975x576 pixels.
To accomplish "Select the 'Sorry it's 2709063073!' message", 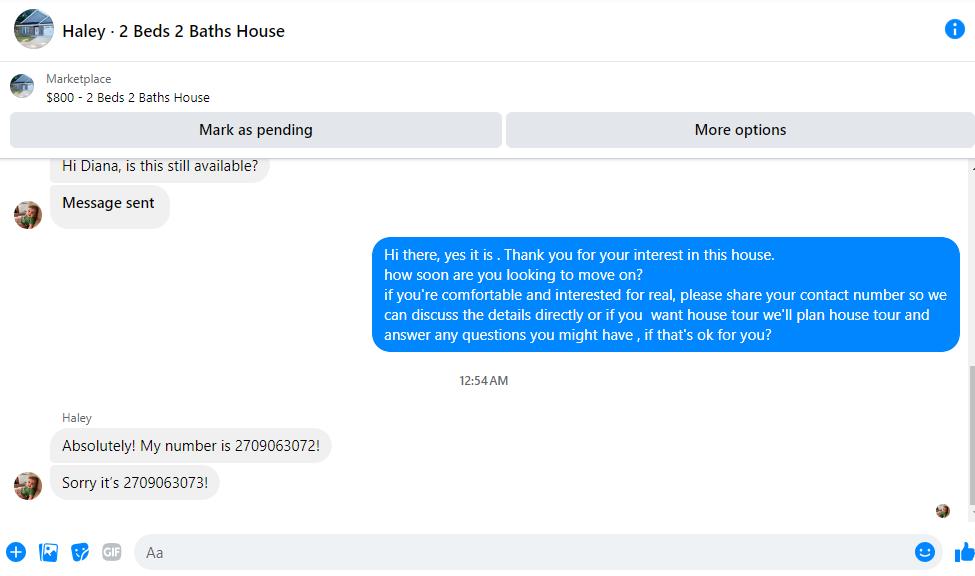I will (135, 483).
